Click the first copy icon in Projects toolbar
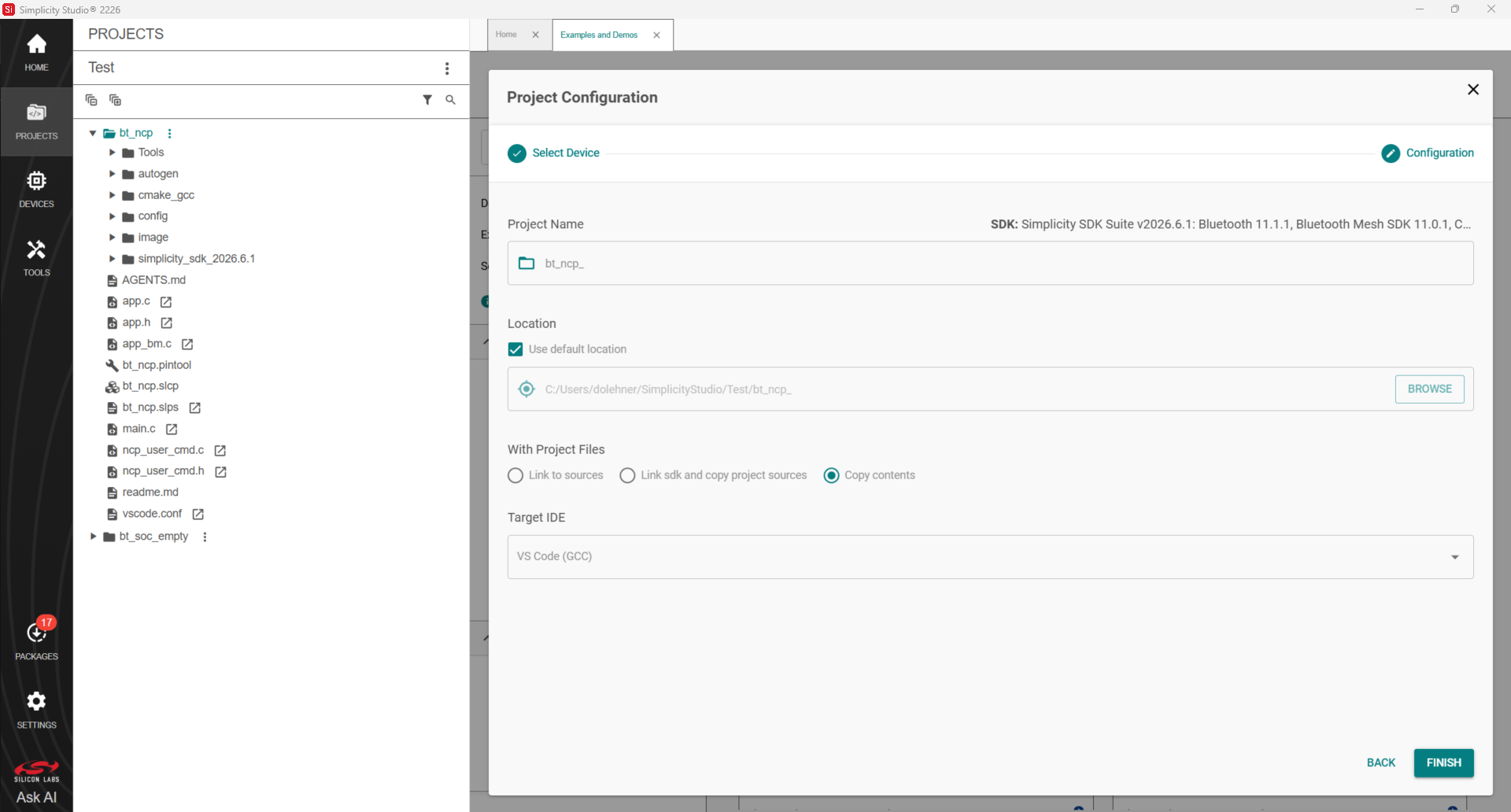The height and width of the screenshot is (812, 1511). (x=91, y=100)
